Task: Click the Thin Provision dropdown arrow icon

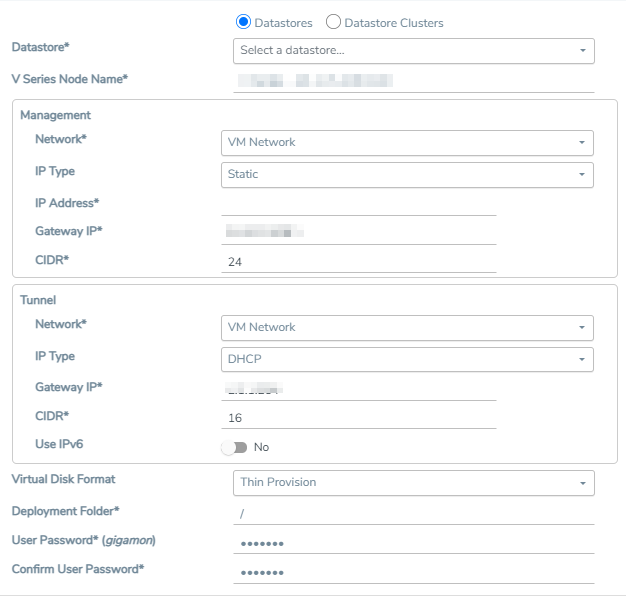Action: pos(582,483)
